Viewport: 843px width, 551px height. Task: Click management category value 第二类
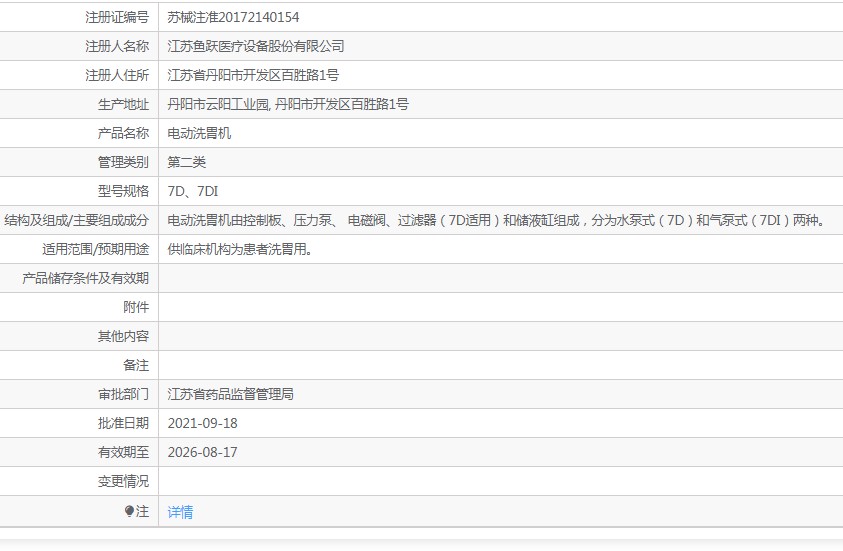[186, 162]
